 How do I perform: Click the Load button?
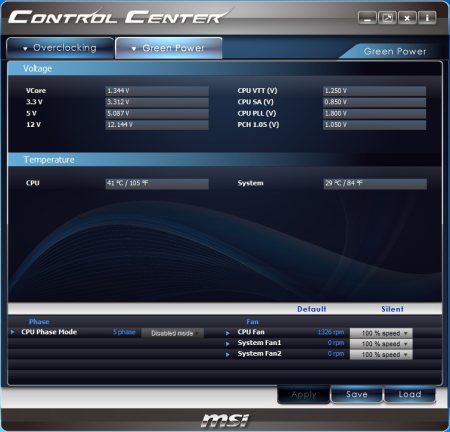pos(410,395)
